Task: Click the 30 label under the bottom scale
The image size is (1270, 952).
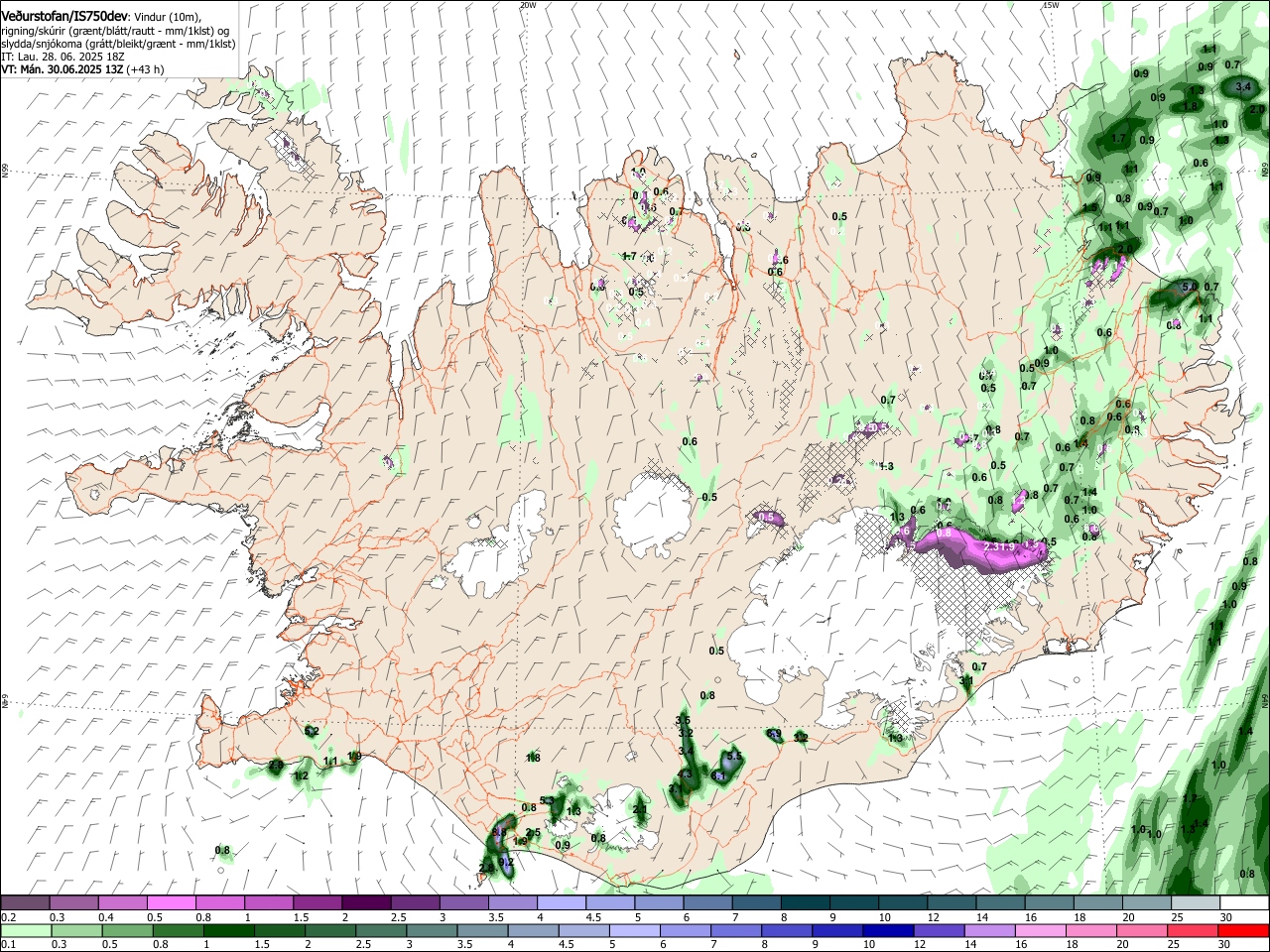Action: coord(1223,945)
